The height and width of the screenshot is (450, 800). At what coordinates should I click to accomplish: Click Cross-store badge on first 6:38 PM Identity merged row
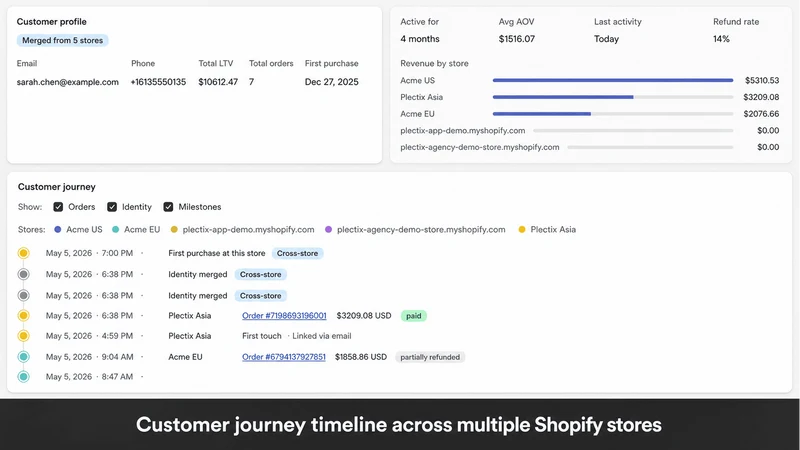(261, 274)
